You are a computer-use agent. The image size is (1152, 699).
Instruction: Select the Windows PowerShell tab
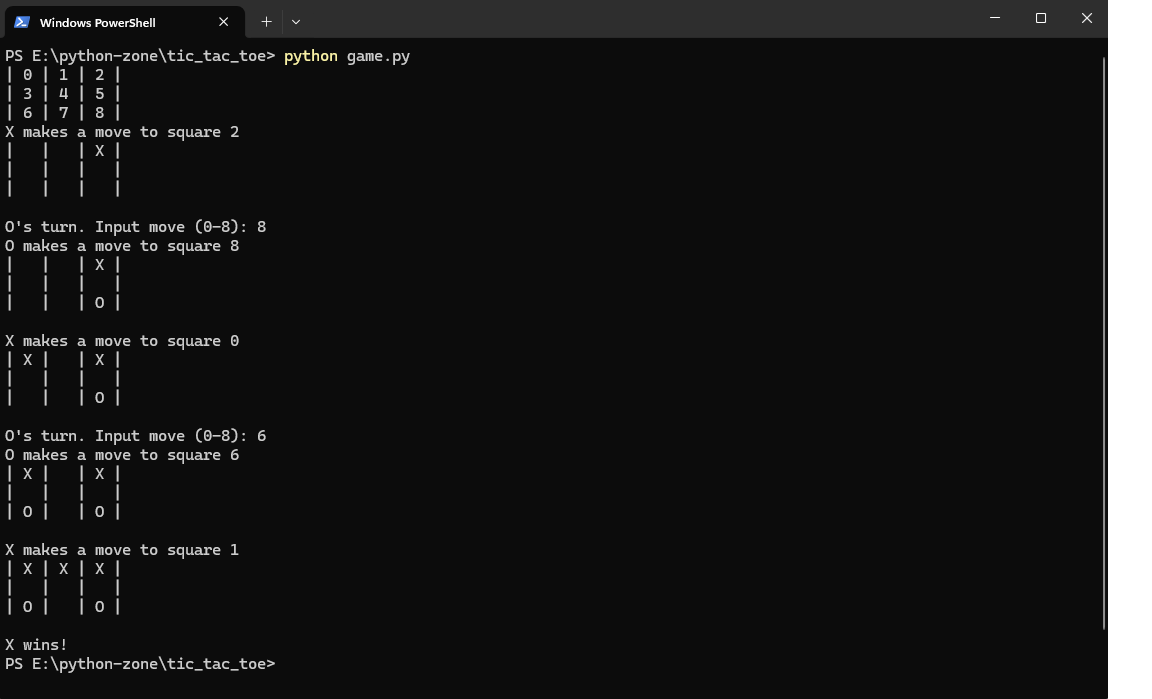110,22
